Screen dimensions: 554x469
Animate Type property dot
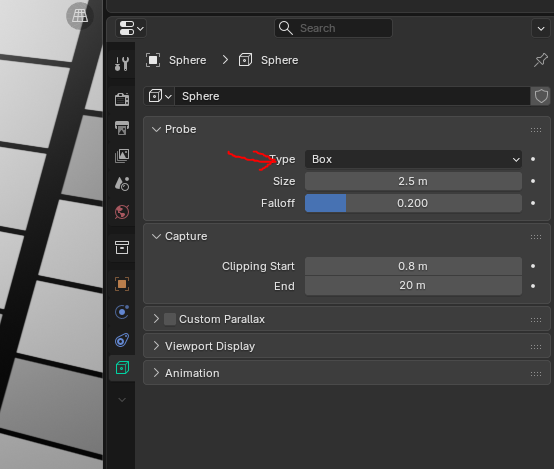(533, 159)
